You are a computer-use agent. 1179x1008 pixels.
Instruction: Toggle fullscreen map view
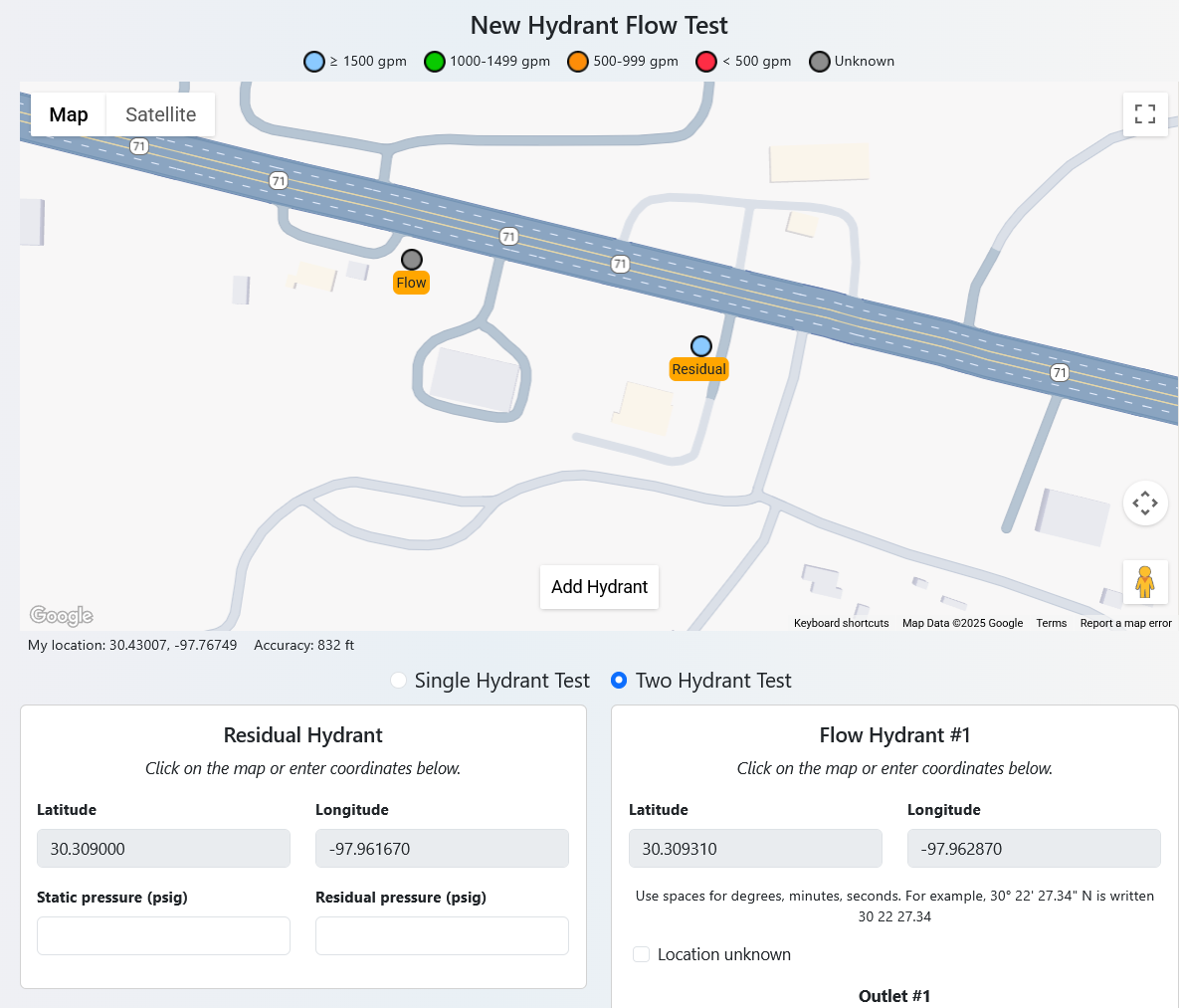coord(1145,114)
